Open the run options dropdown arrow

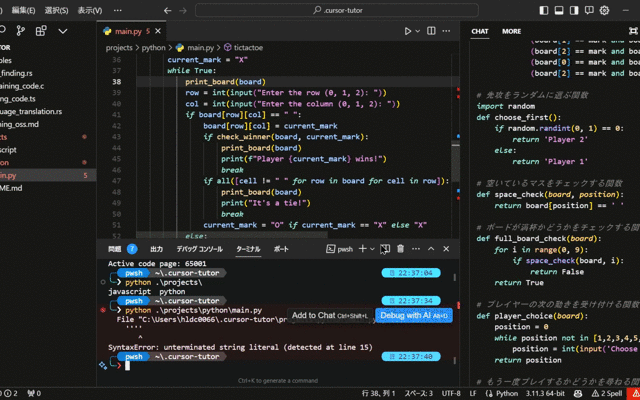click(420, 31)
